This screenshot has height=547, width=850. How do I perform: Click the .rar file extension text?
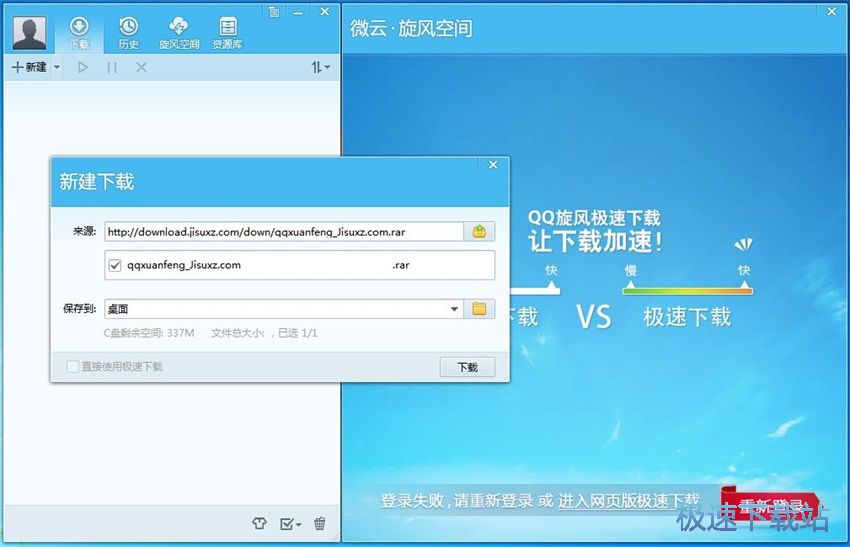tap(401, 265)
